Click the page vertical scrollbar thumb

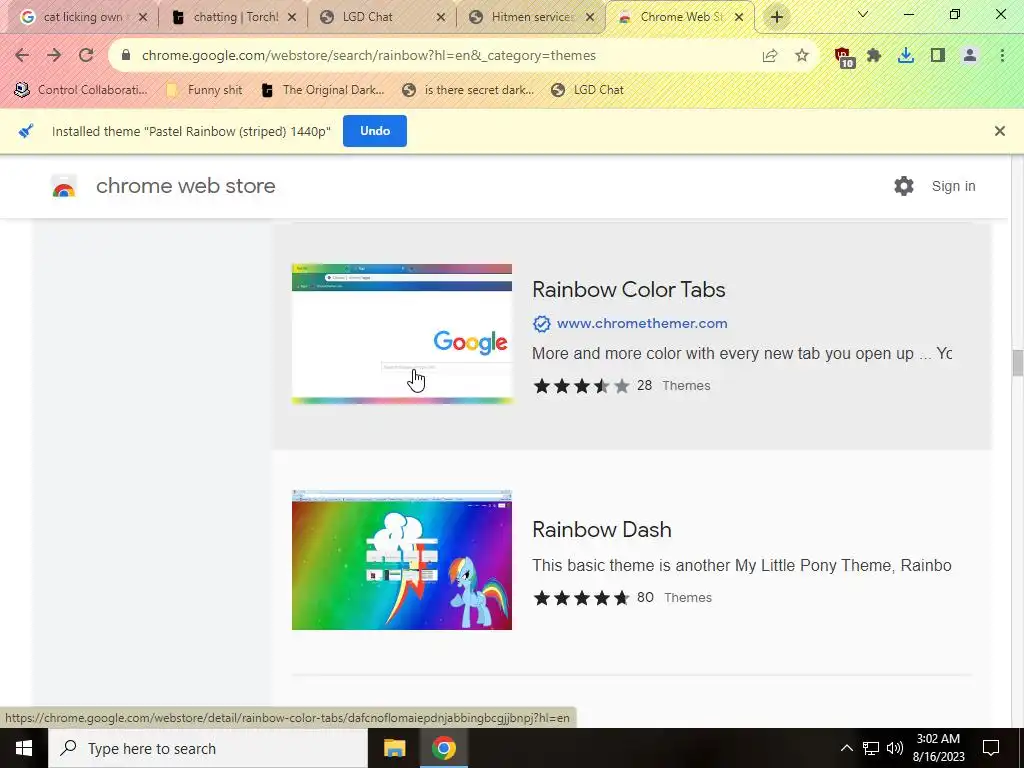1017,362
